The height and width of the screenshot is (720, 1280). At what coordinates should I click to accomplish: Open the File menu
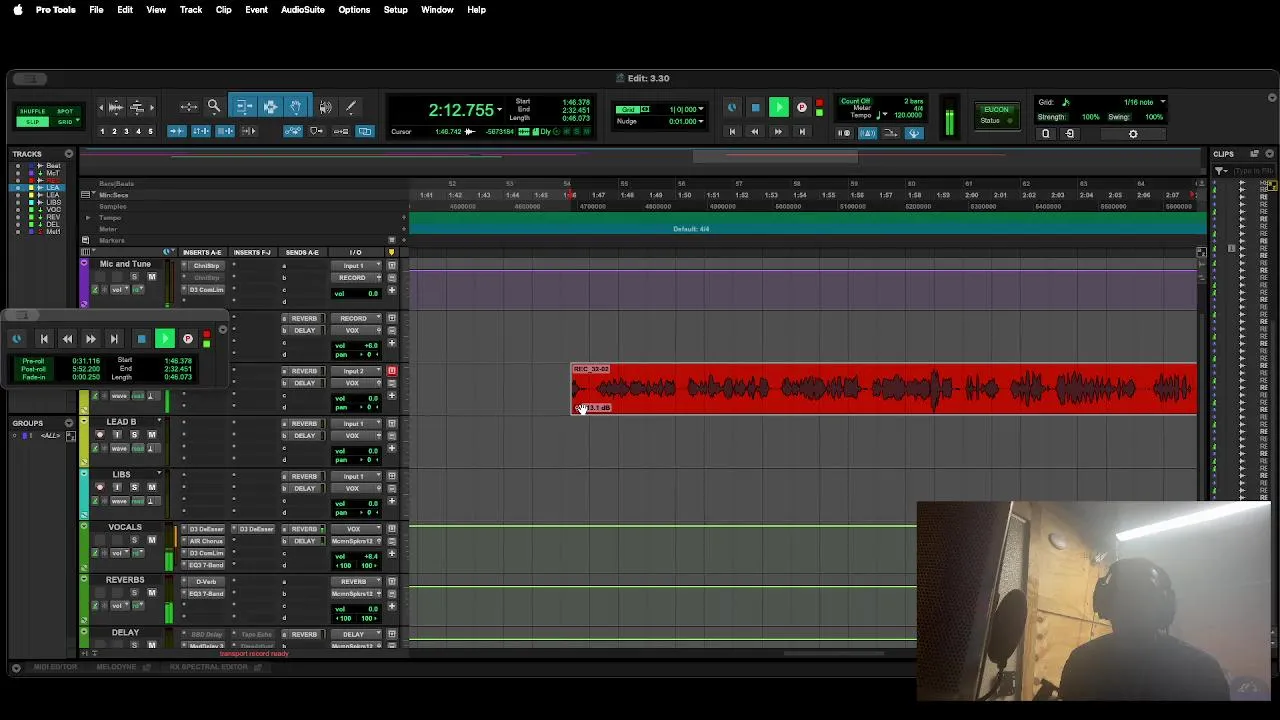[96, 10]
